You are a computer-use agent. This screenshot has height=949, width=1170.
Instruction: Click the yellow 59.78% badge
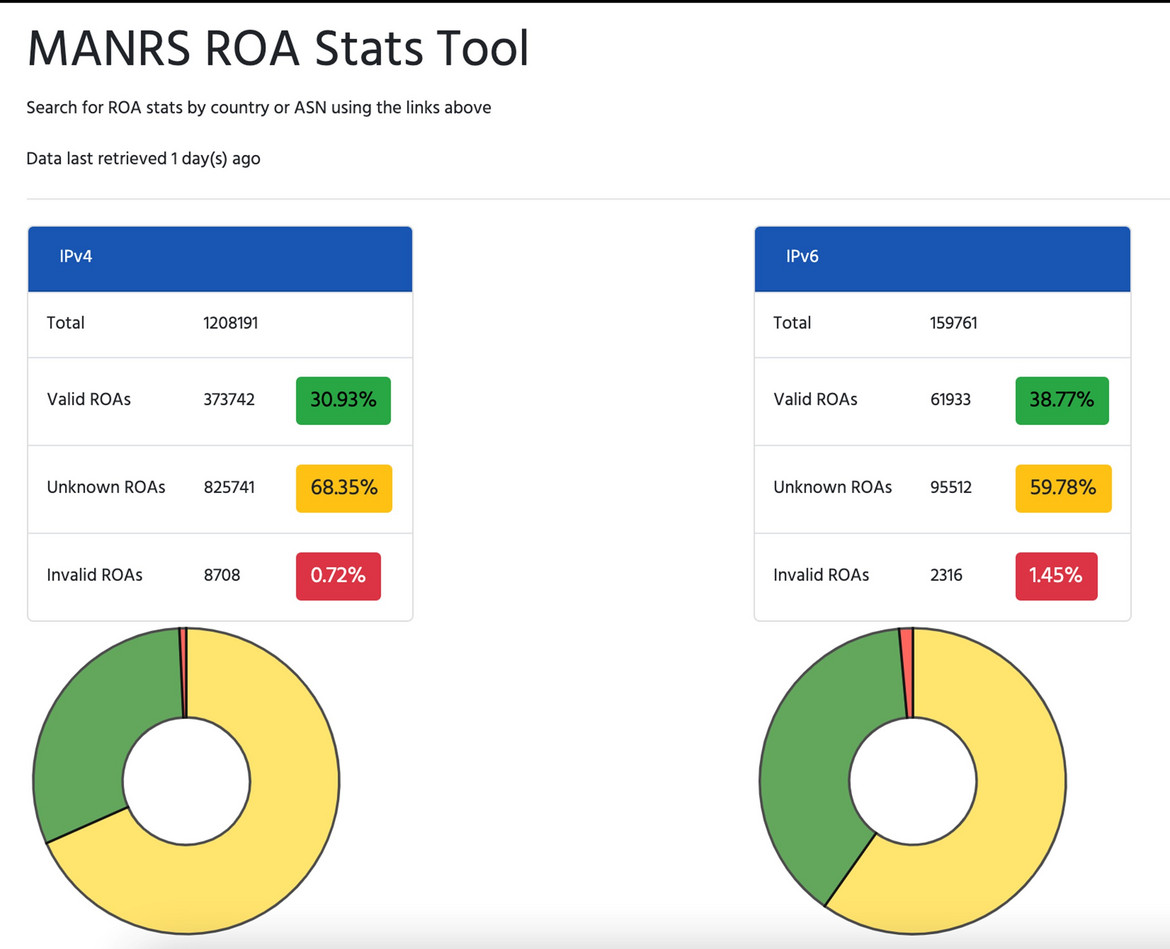pos(1063,489)
